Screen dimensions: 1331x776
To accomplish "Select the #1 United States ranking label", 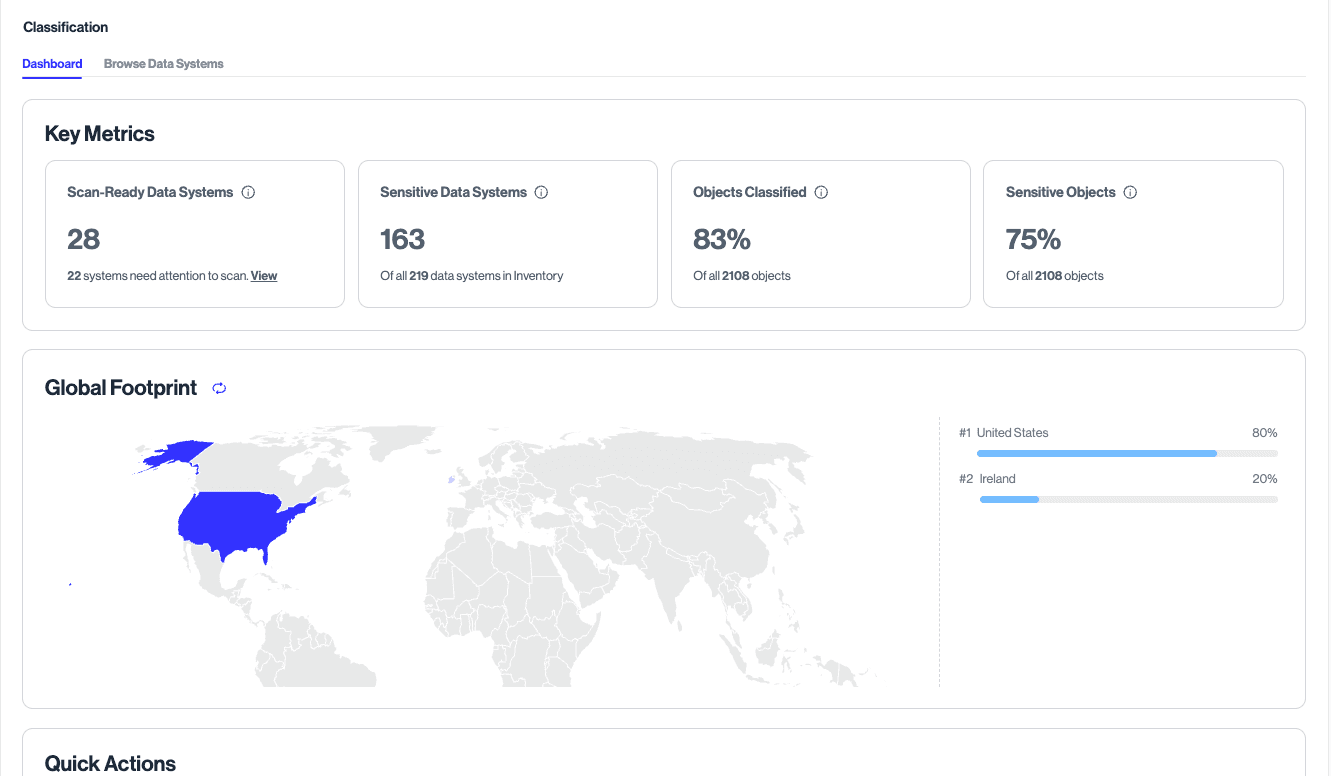I will click(x=1004, y=433).
